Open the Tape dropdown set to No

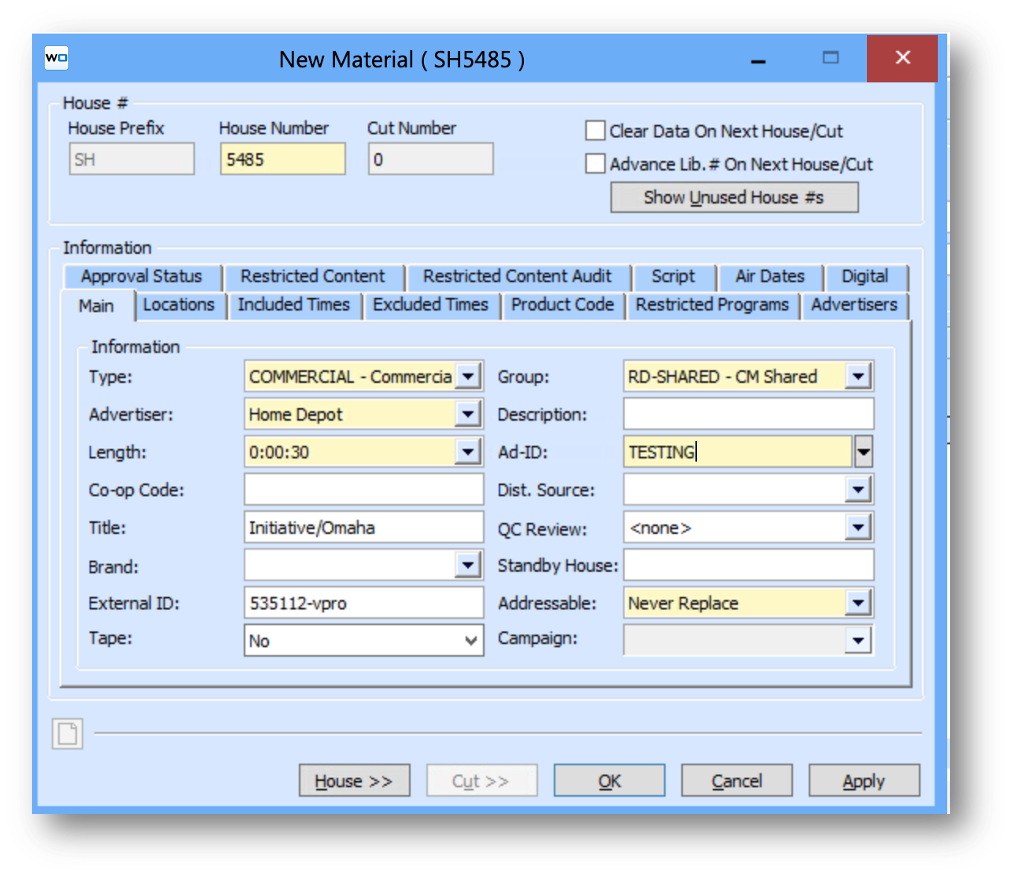coord(471,640)
